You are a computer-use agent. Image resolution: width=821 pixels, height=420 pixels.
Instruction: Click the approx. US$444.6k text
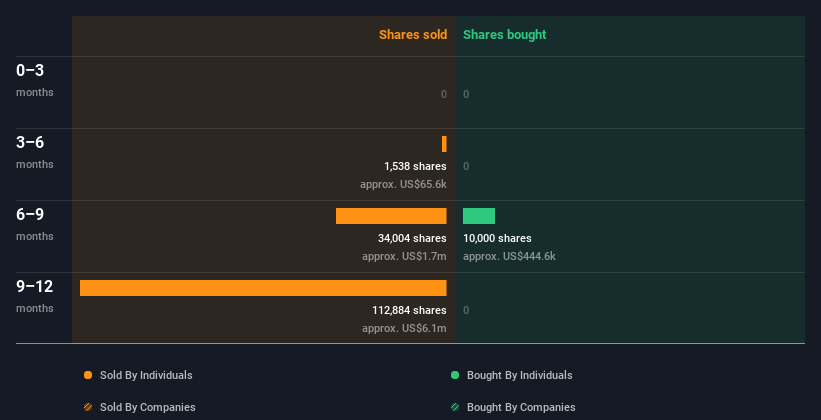click(x=509, y=257)
